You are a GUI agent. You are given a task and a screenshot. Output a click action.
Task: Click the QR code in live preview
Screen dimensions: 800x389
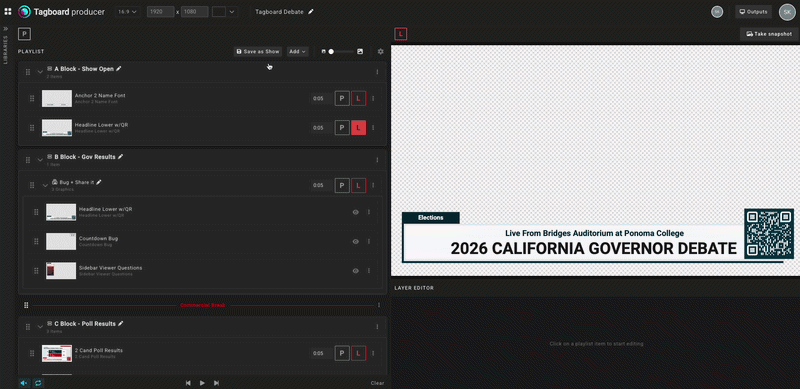pyautogui.click(x=769, y=233)
